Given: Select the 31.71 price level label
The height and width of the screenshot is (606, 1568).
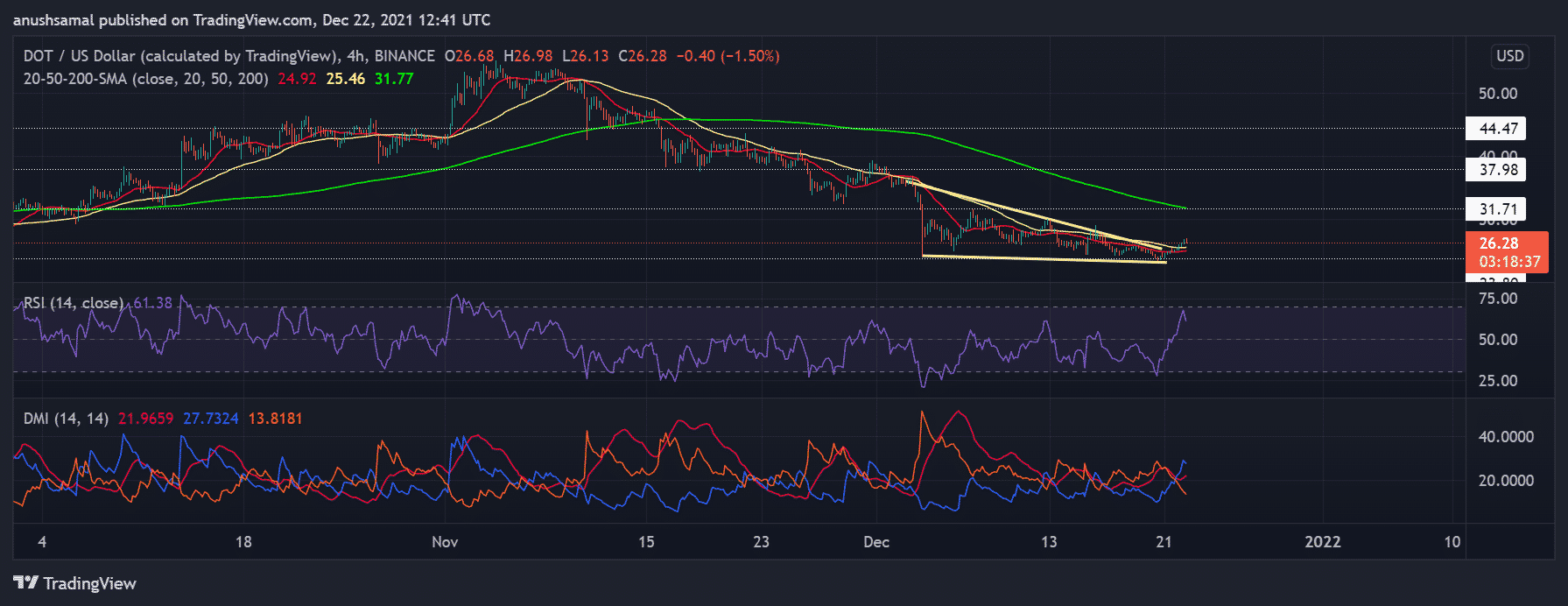Looking at the screenshot, I should click(1497, 209).
